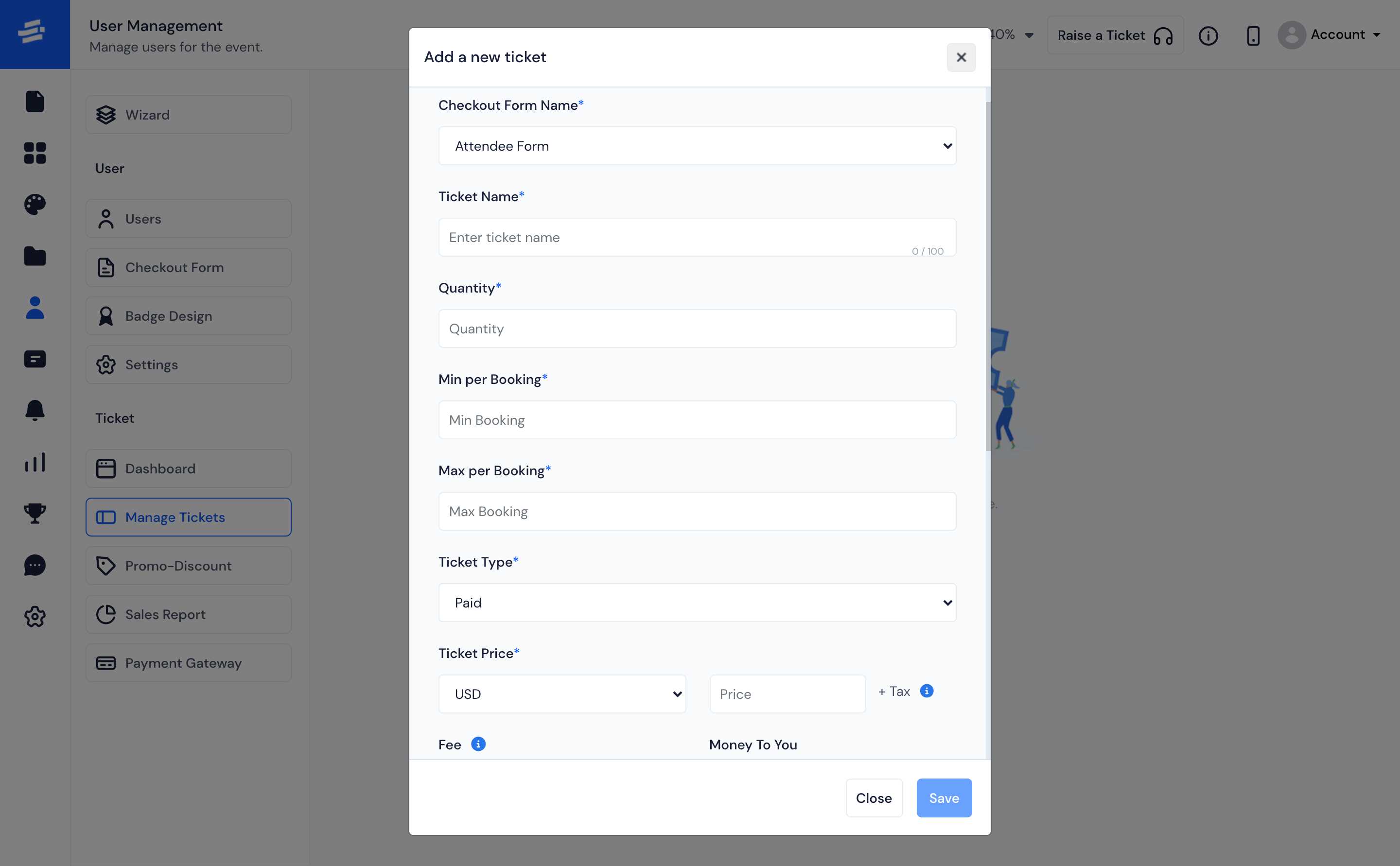Click the info icon next to Fee
This screenshot has width=1400, height=866.
pyautogui.click(x=478, y=743)
